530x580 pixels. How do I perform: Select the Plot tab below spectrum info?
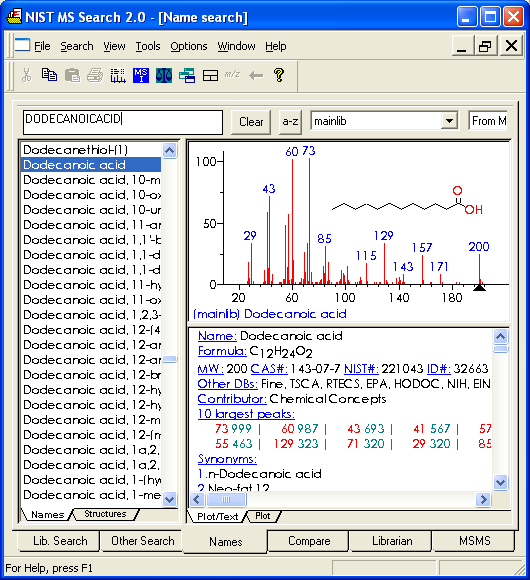263,516
